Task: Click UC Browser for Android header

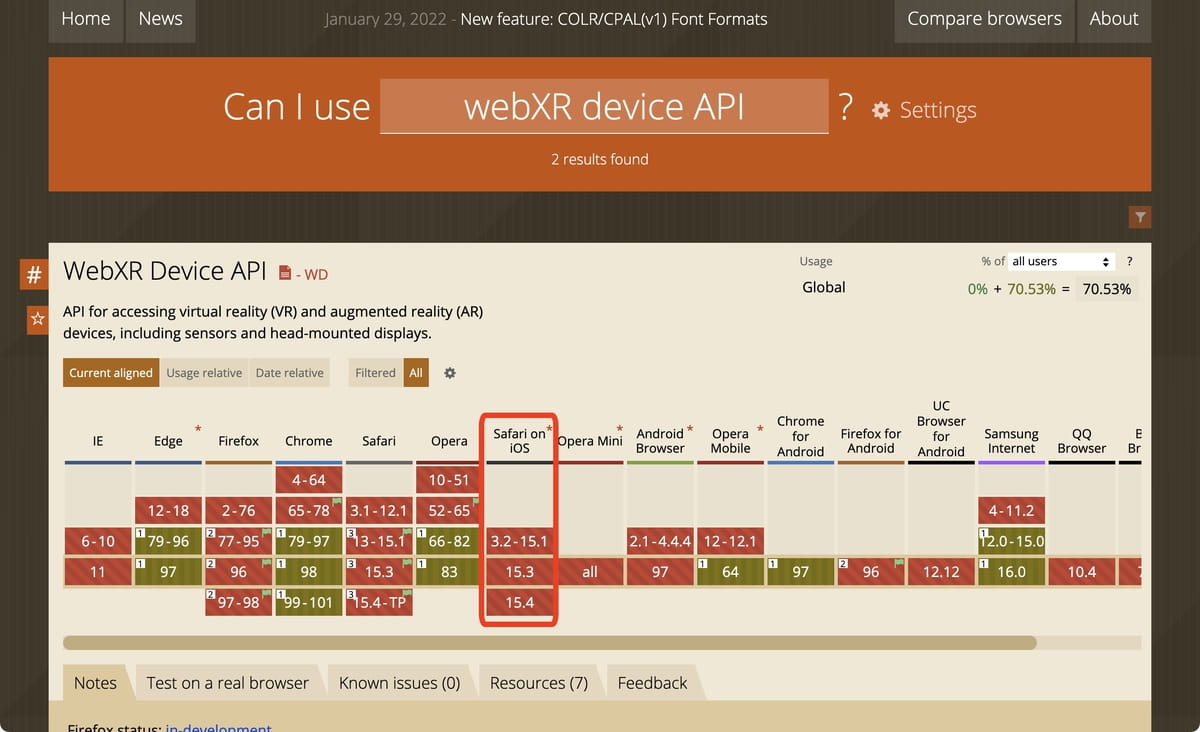Action: (x=941, y=429)
